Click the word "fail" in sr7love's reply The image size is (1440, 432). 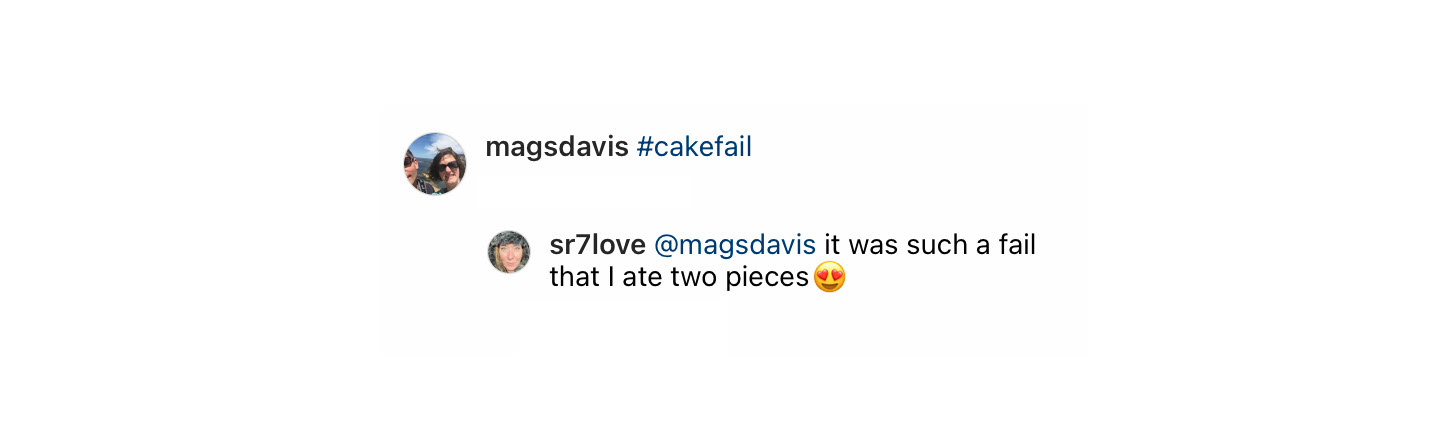1016,245
